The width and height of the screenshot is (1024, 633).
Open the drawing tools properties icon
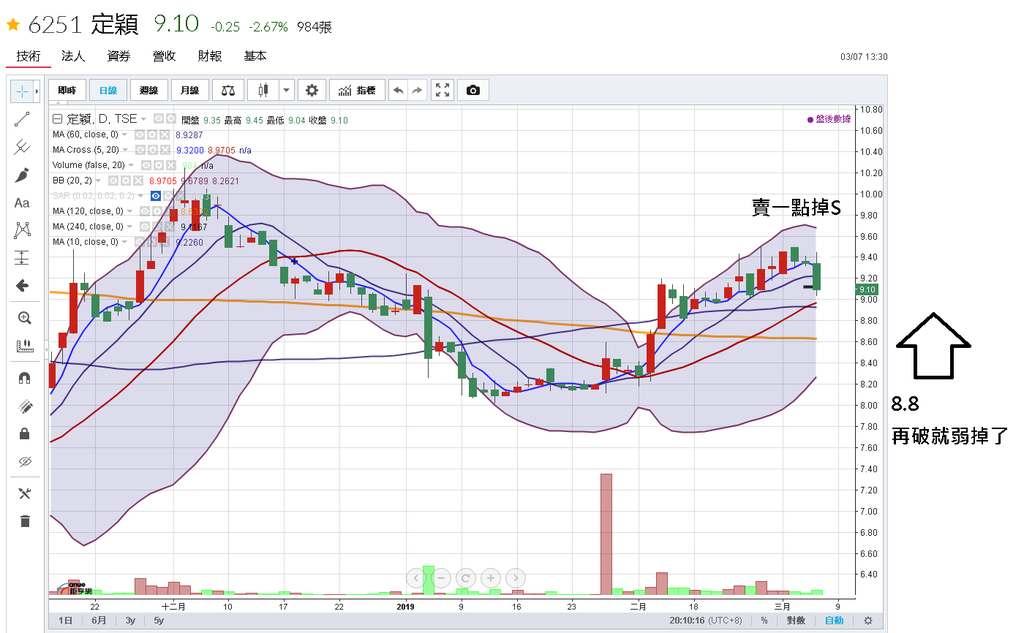click(x=24, y=494)
